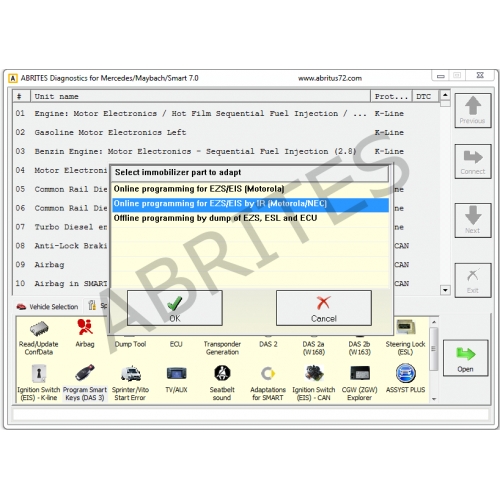Click the DTC column header
Screen dimensions: 500x500
tap(426, 96)
